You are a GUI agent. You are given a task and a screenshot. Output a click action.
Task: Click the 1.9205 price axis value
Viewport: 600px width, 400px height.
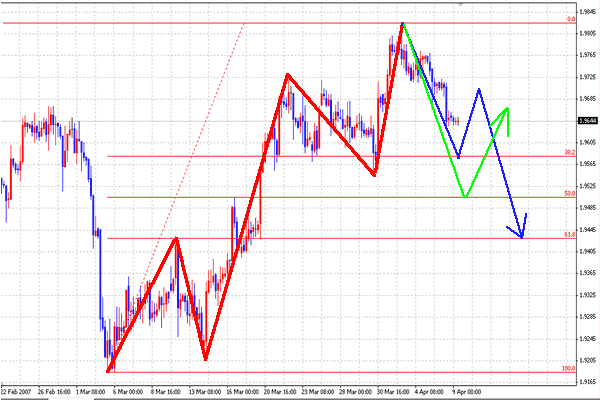click(x=588, y=360)
